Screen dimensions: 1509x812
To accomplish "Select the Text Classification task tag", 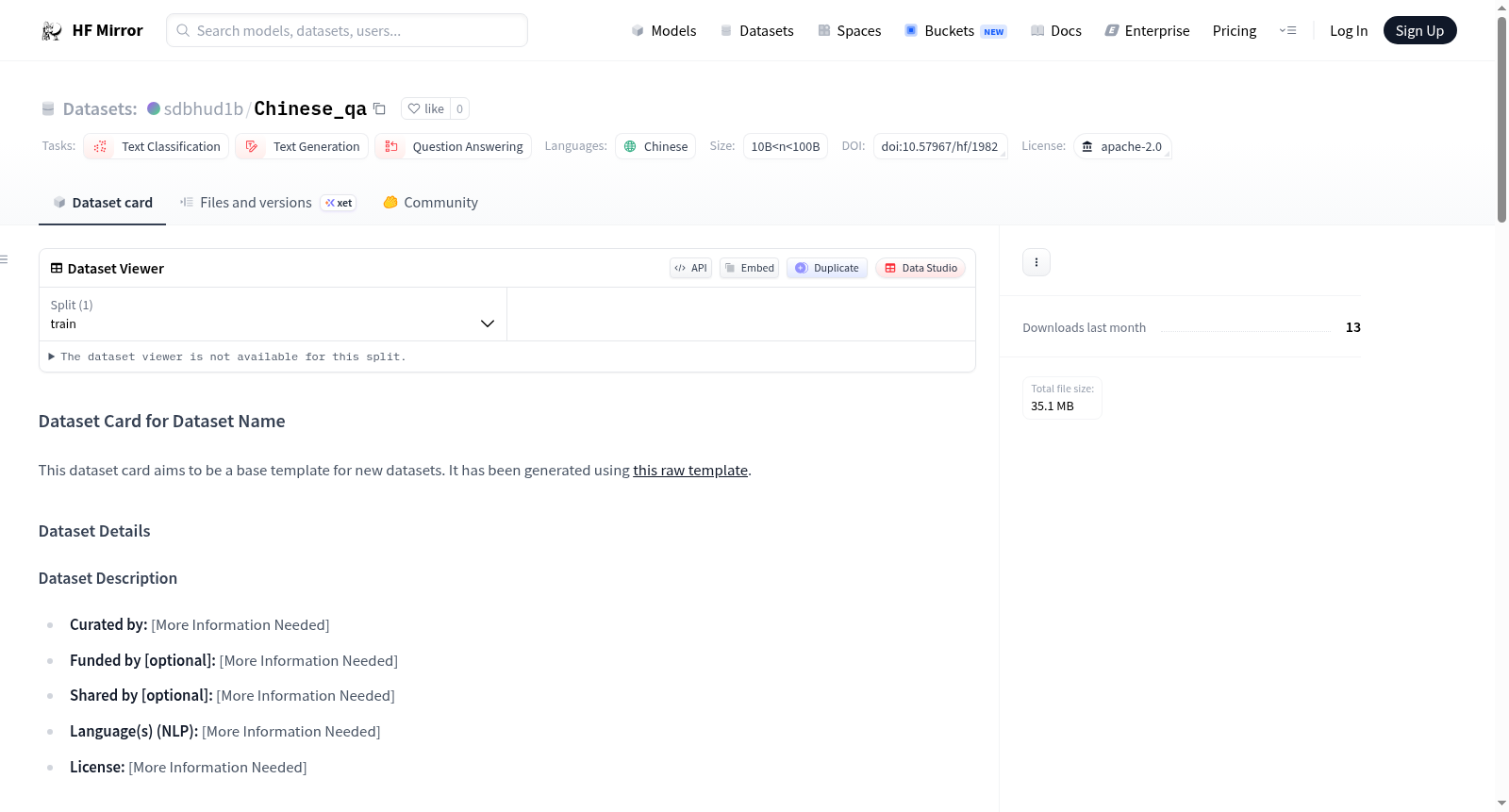I will [157, 146].
